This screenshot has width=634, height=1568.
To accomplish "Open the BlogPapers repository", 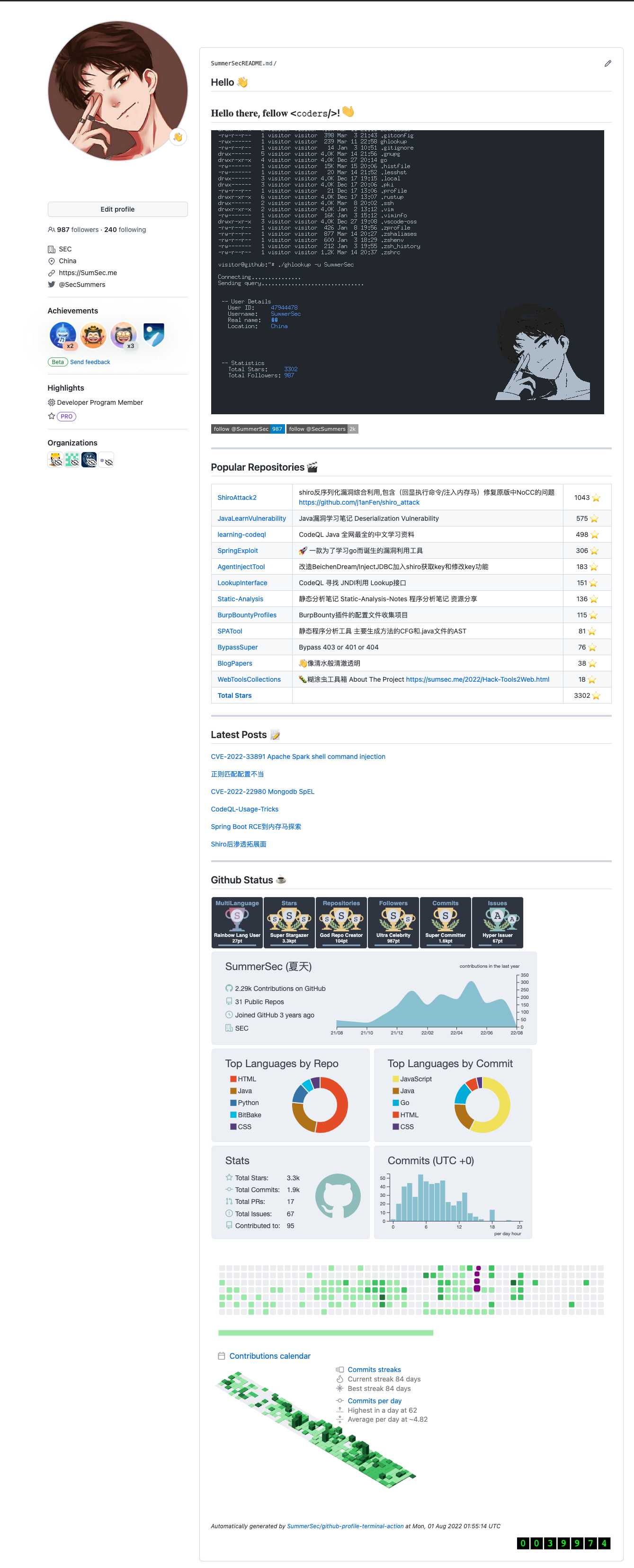I will (234, 663).
